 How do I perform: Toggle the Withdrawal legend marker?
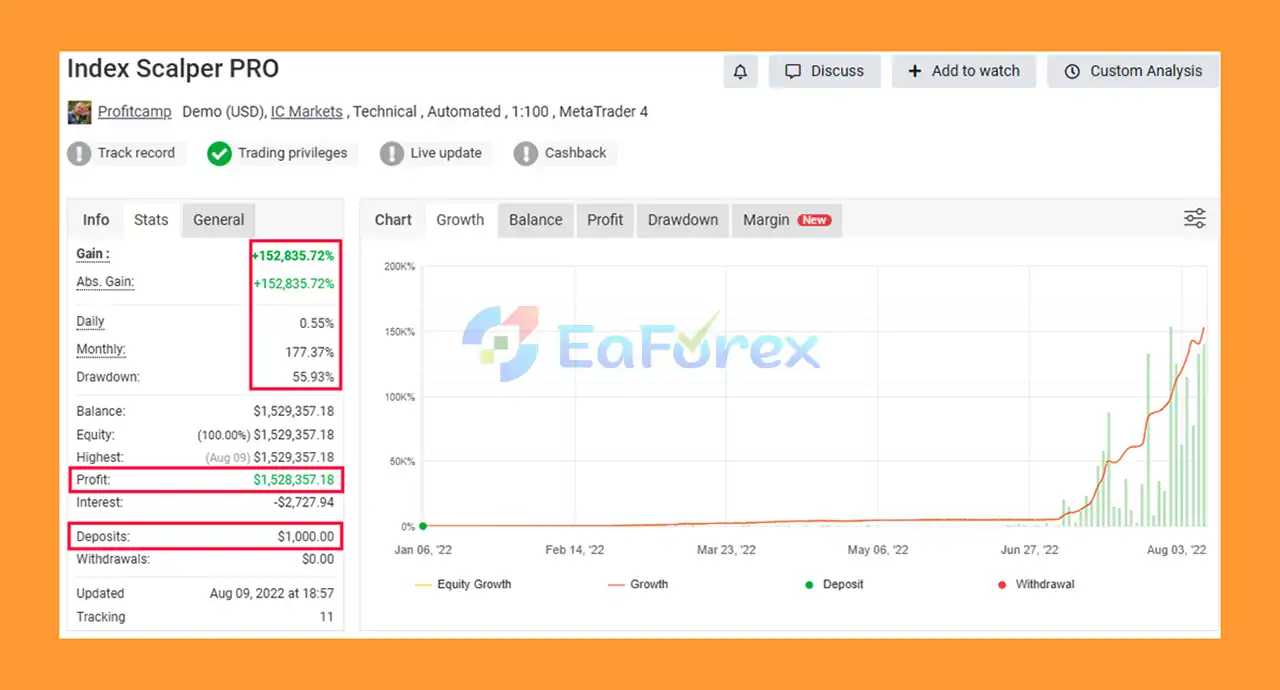point(1036,584)
